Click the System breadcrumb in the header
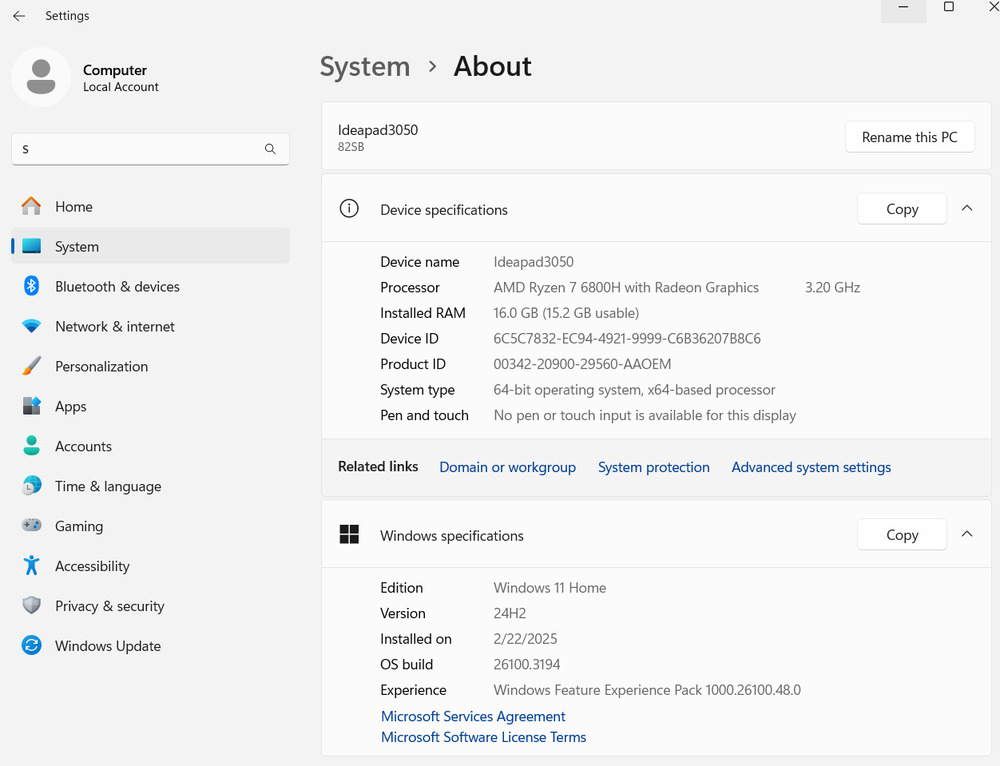1000x766 pixels. [x=365, y=66]
